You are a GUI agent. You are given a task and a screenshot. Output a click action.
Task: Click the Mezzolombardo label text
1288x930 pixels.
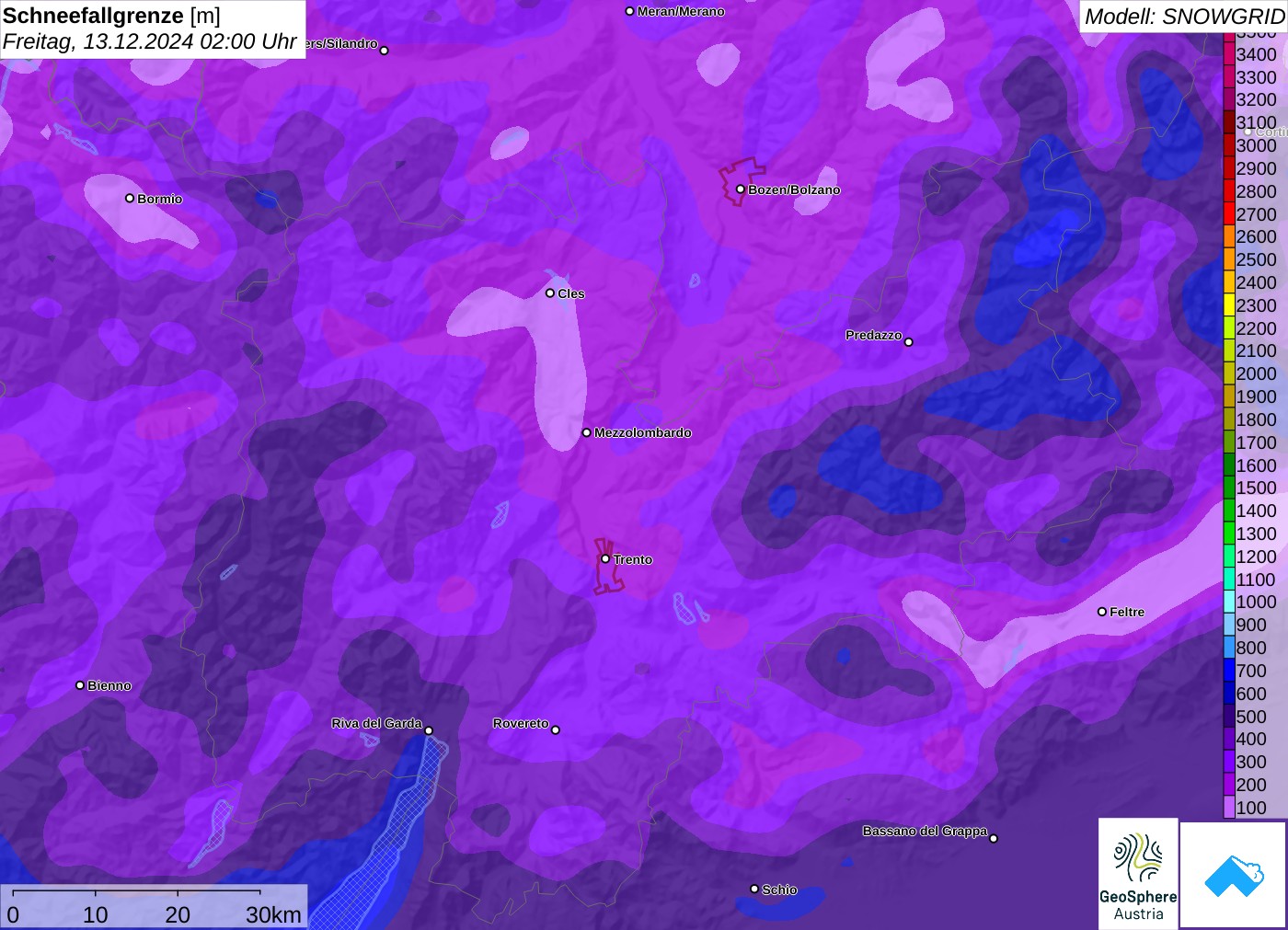(x=643, y=432)
